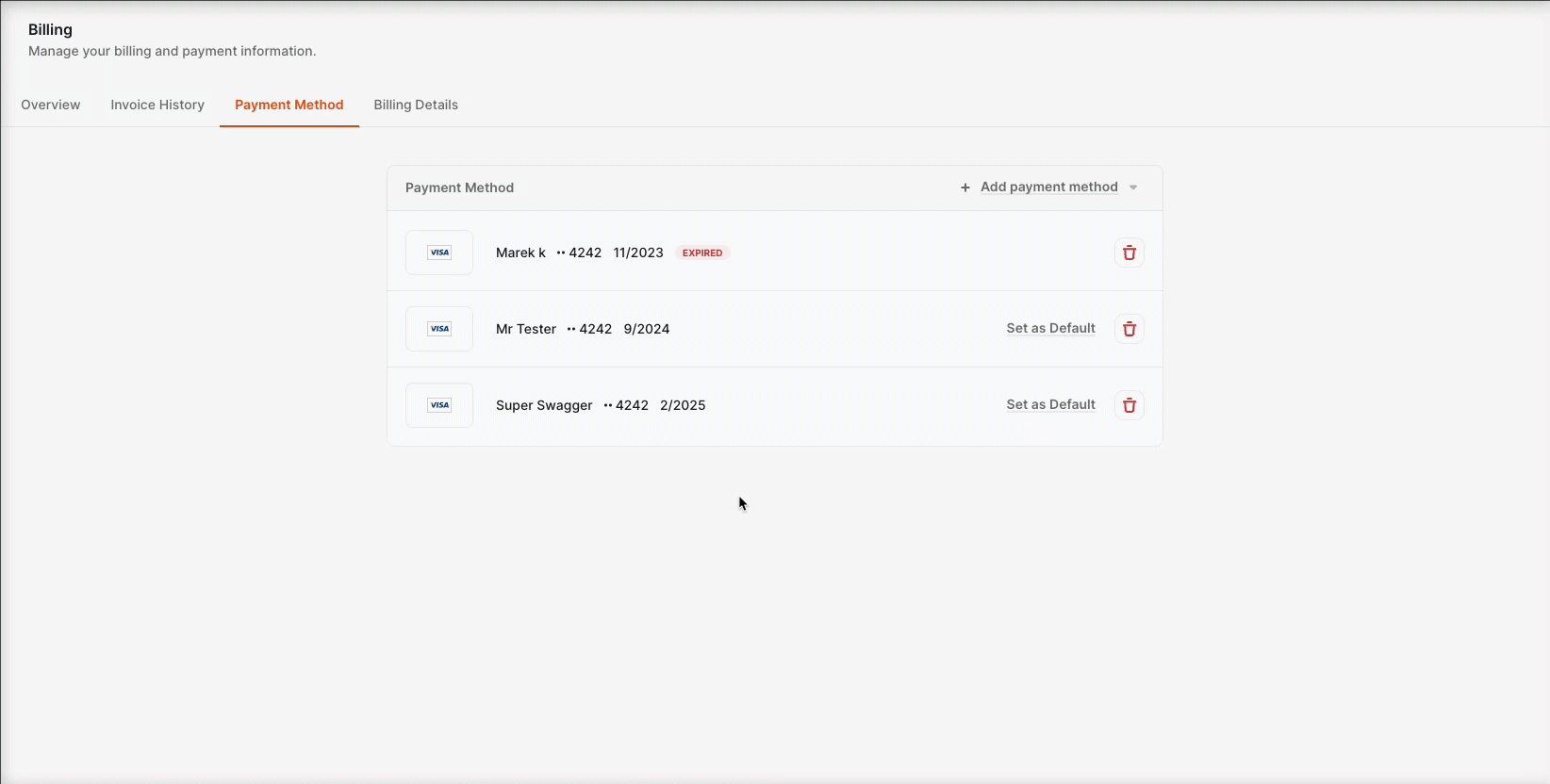This screenshot has width=1550, height=784.
Task: Click the Visa logo beside Marek k
Action: [439, 253]
